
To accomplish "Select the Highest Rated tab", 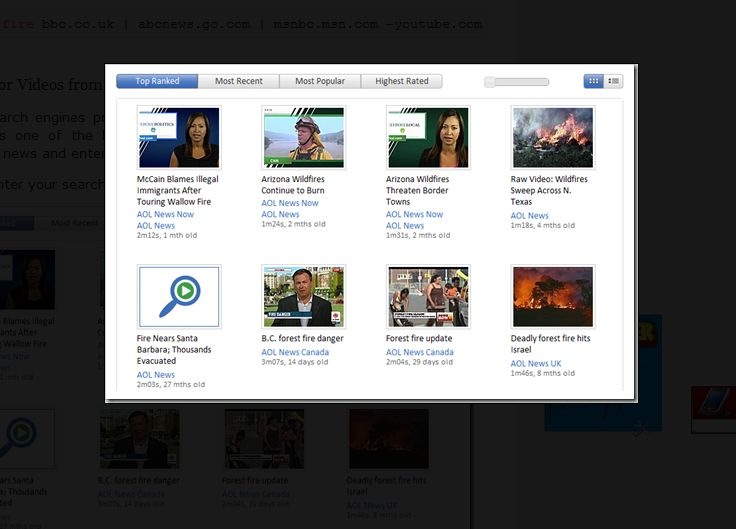I will [402, 81].
